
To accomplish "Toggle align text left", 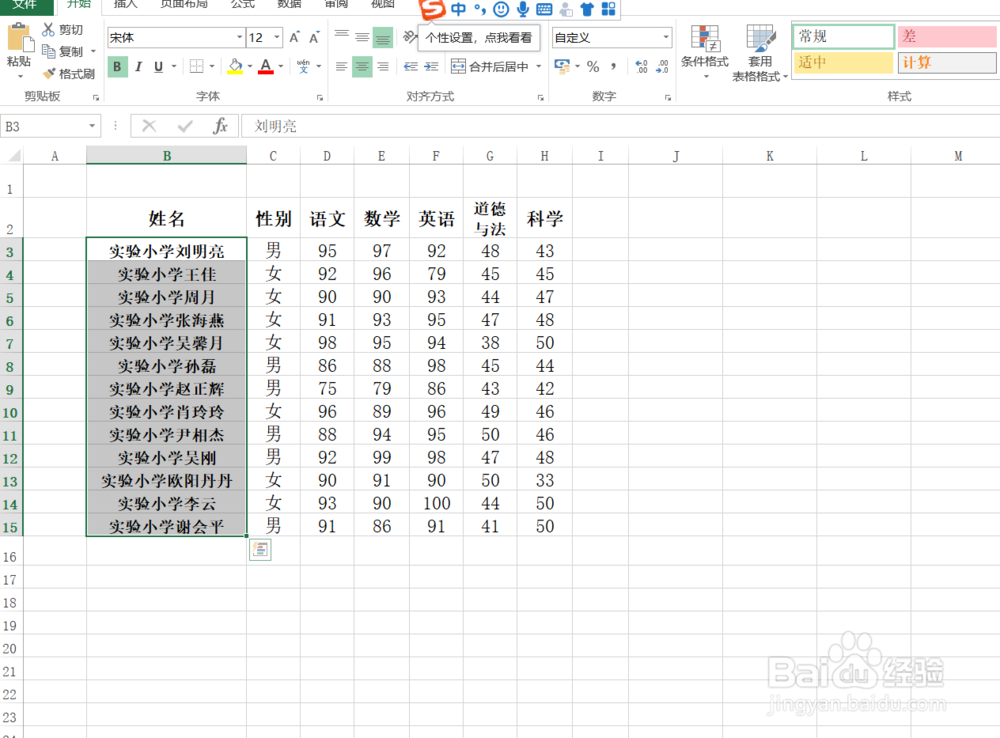I will 342,66.
